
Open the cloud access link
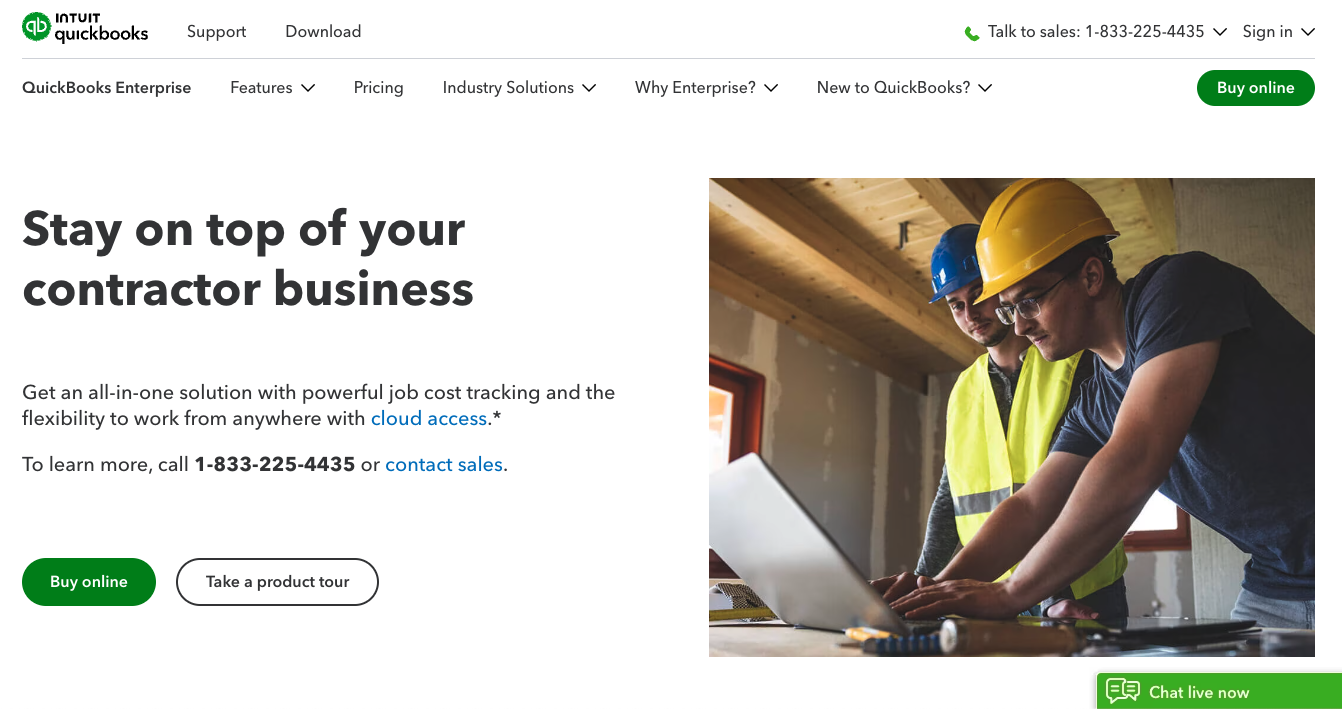tap(428, 418)
